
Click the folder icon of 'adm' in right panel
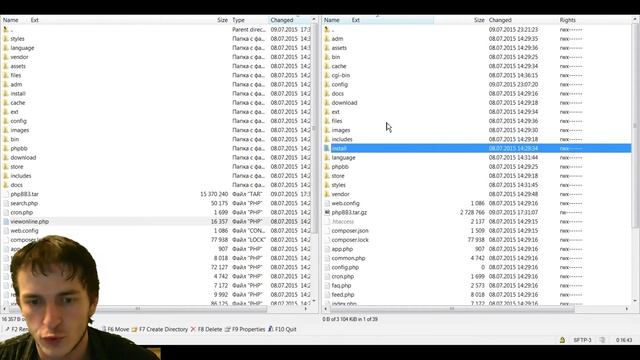coord(327,39)
